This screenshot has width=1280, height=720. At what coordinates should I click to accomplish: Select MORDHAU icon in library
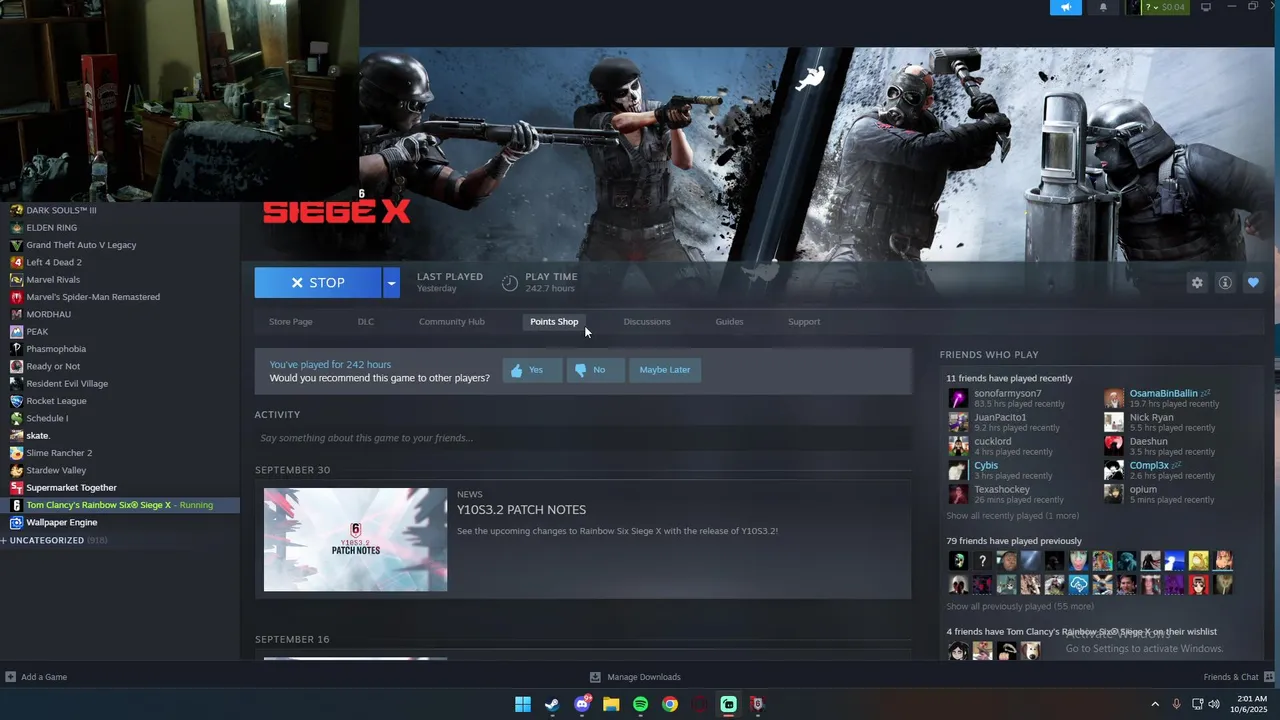pyautogui.click(x=16, y=314)
